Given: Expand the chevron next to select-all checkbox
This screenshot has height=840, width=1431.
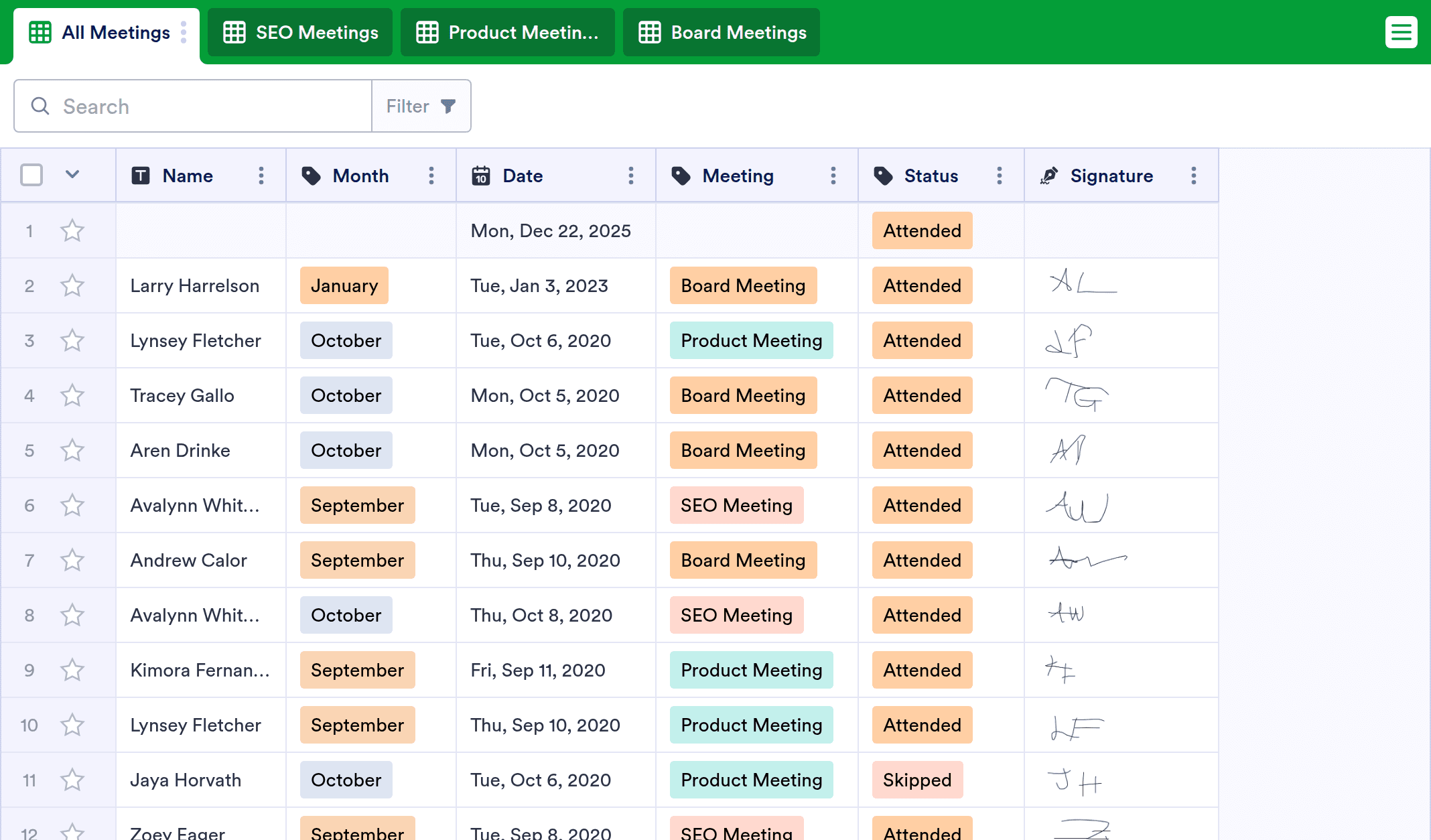Looking at the screenshot, I should coord(72,175).
